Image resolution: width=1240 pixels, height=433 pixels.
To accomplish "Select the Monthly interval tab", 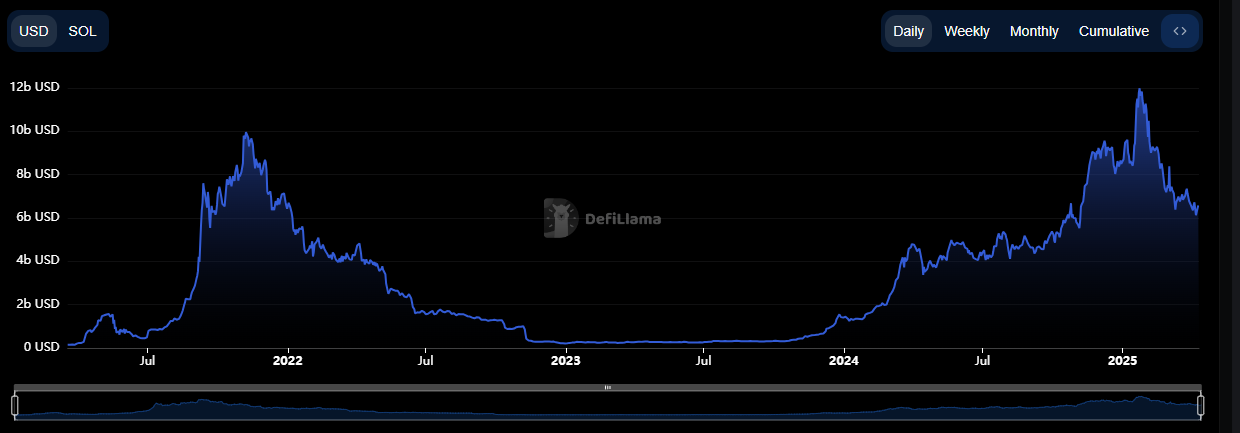I will click(x=1034, y=31).
